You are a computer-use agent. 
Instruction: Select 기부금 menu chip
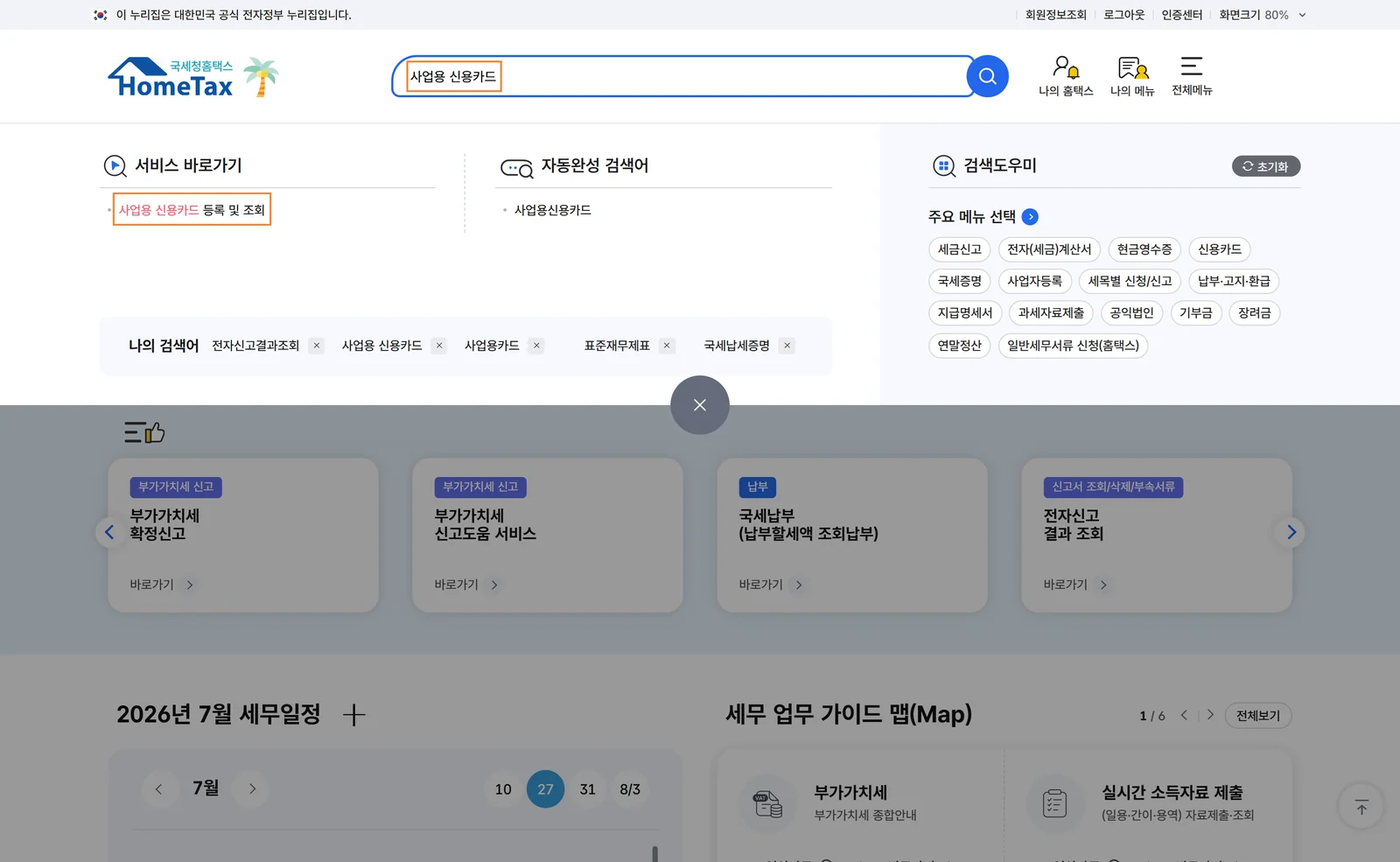point(1195,312)
